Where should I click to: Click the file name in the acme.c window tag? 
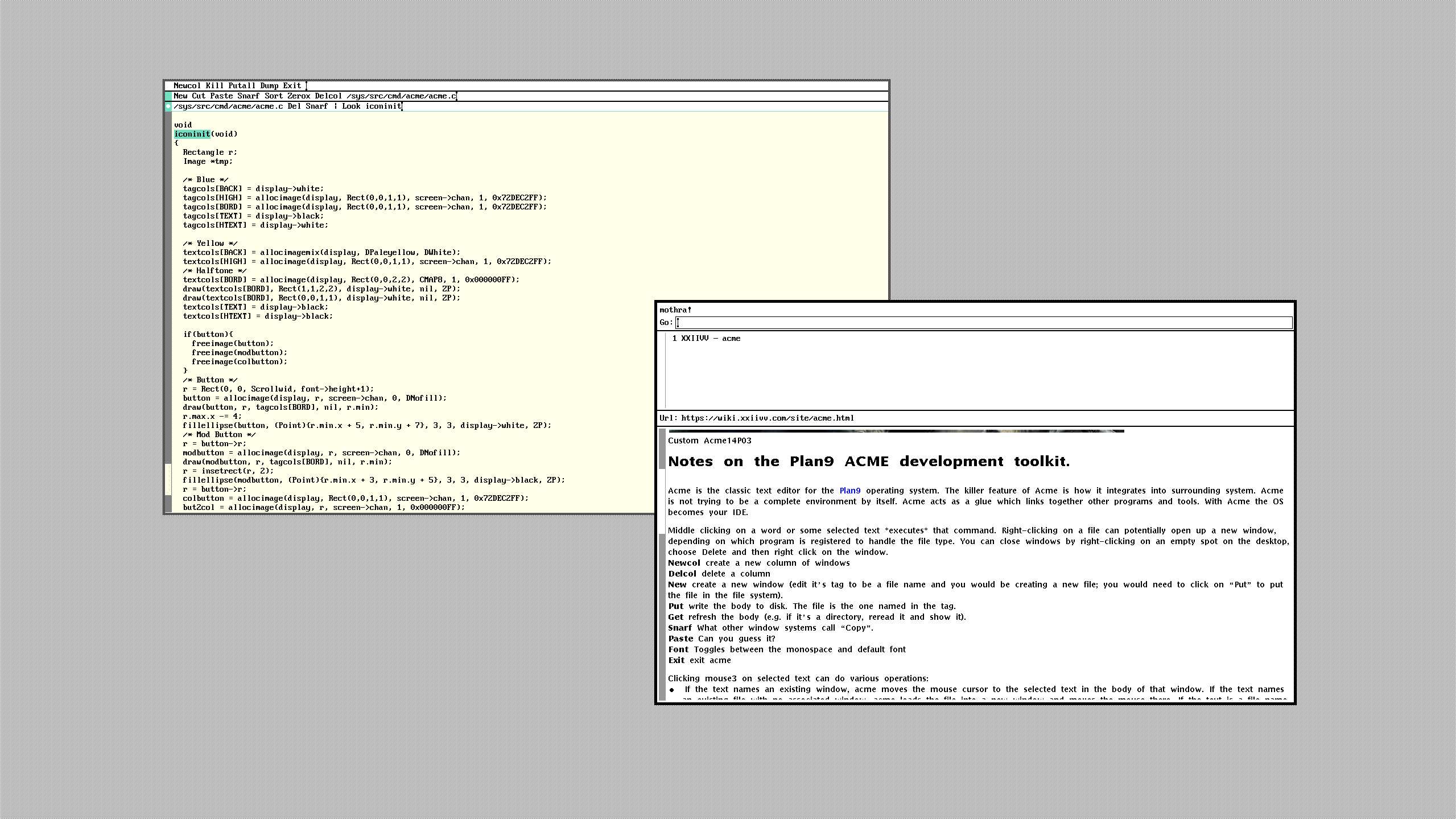click(228, 106)
